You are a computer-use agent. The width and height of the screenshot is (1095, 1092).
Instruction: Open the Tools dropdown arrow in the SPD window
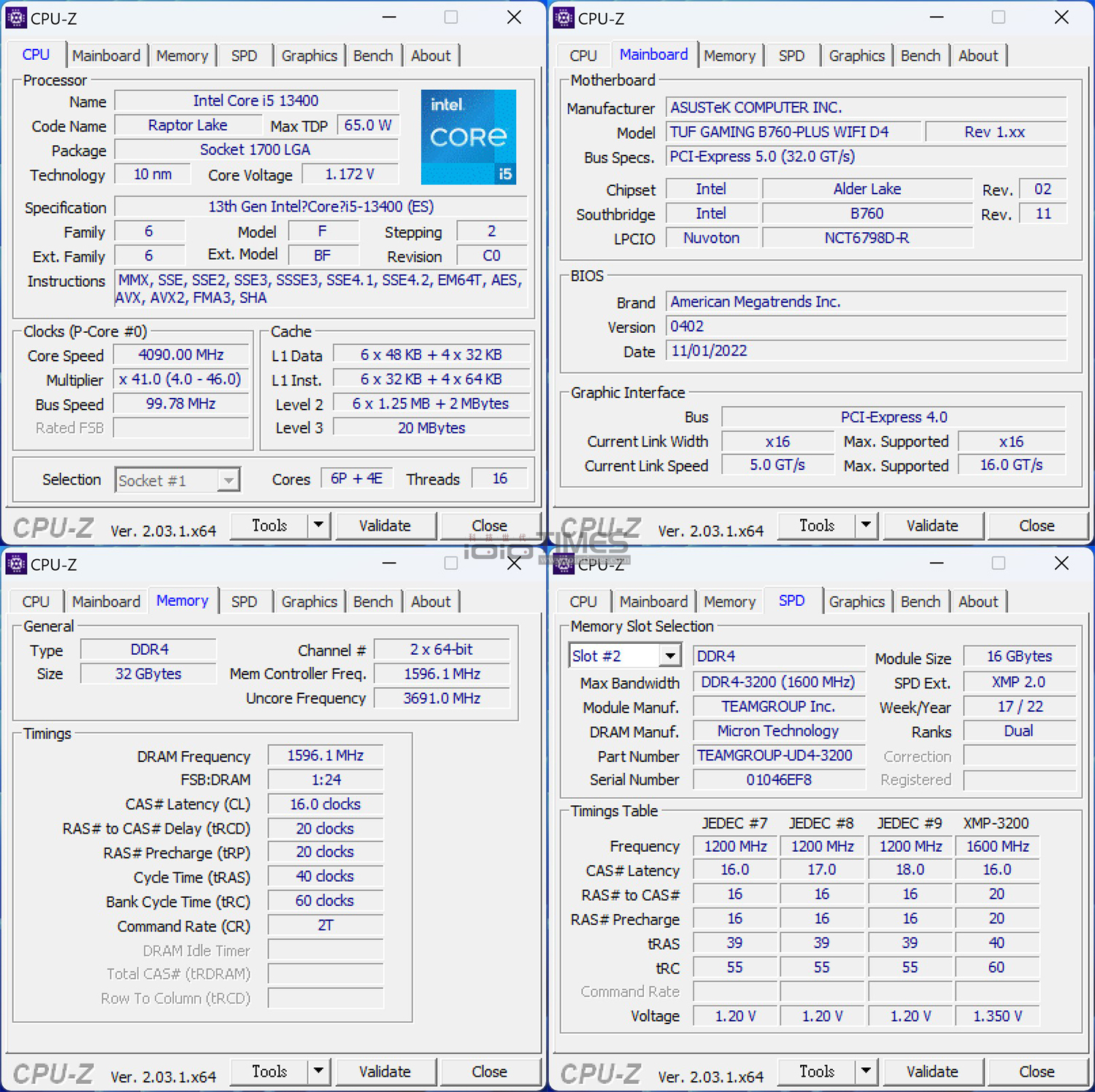click(867, 1071)
